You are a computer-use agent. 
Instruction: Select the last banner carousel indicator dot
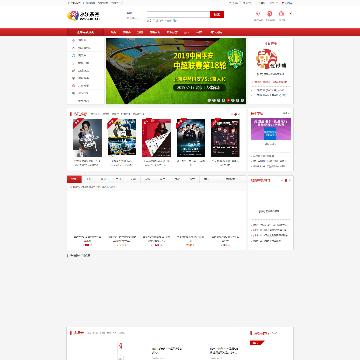(x=242, y=100)
